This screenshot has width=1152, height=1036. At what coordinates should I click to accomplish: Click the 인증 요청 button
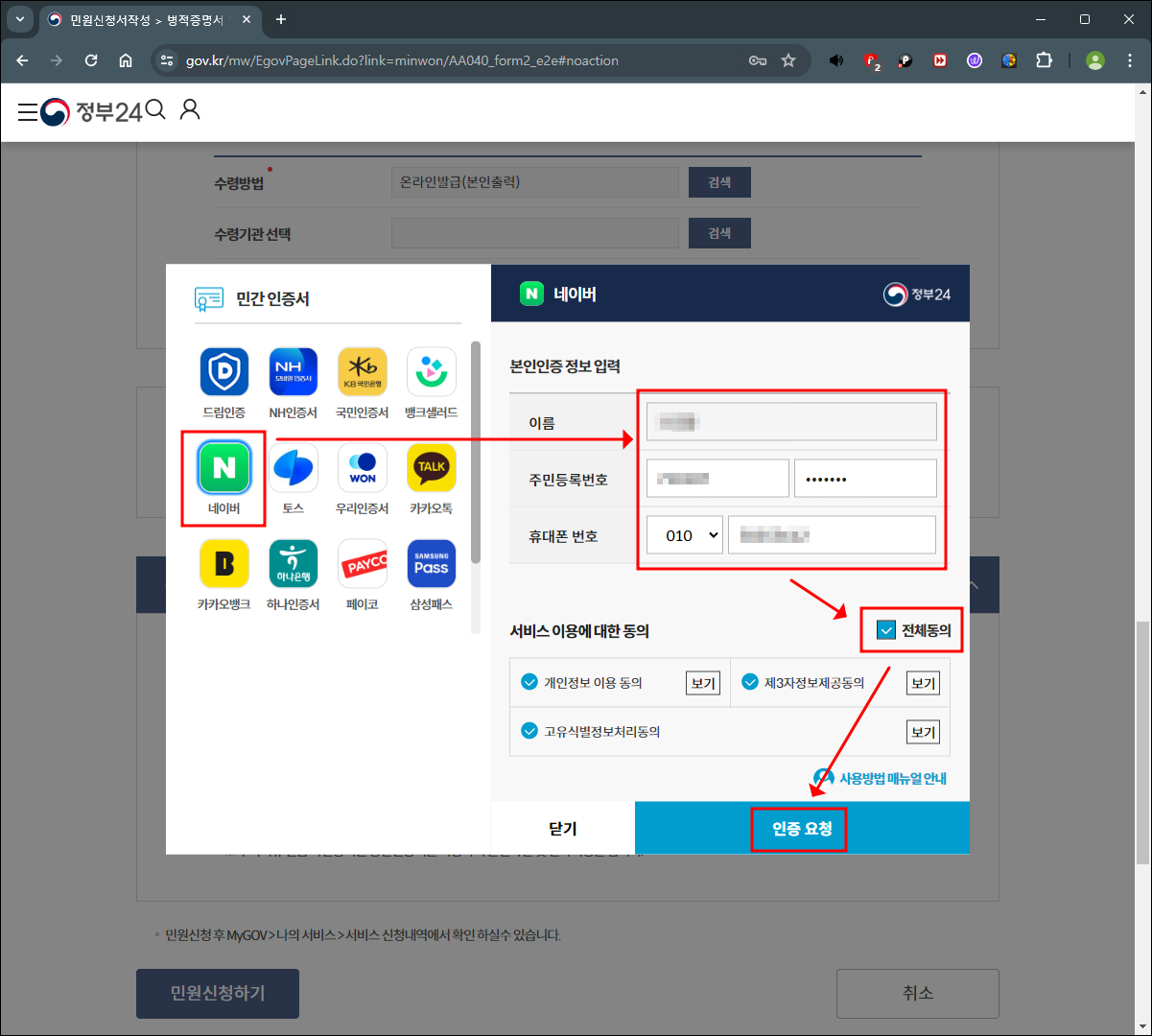(x=802, y=828)
